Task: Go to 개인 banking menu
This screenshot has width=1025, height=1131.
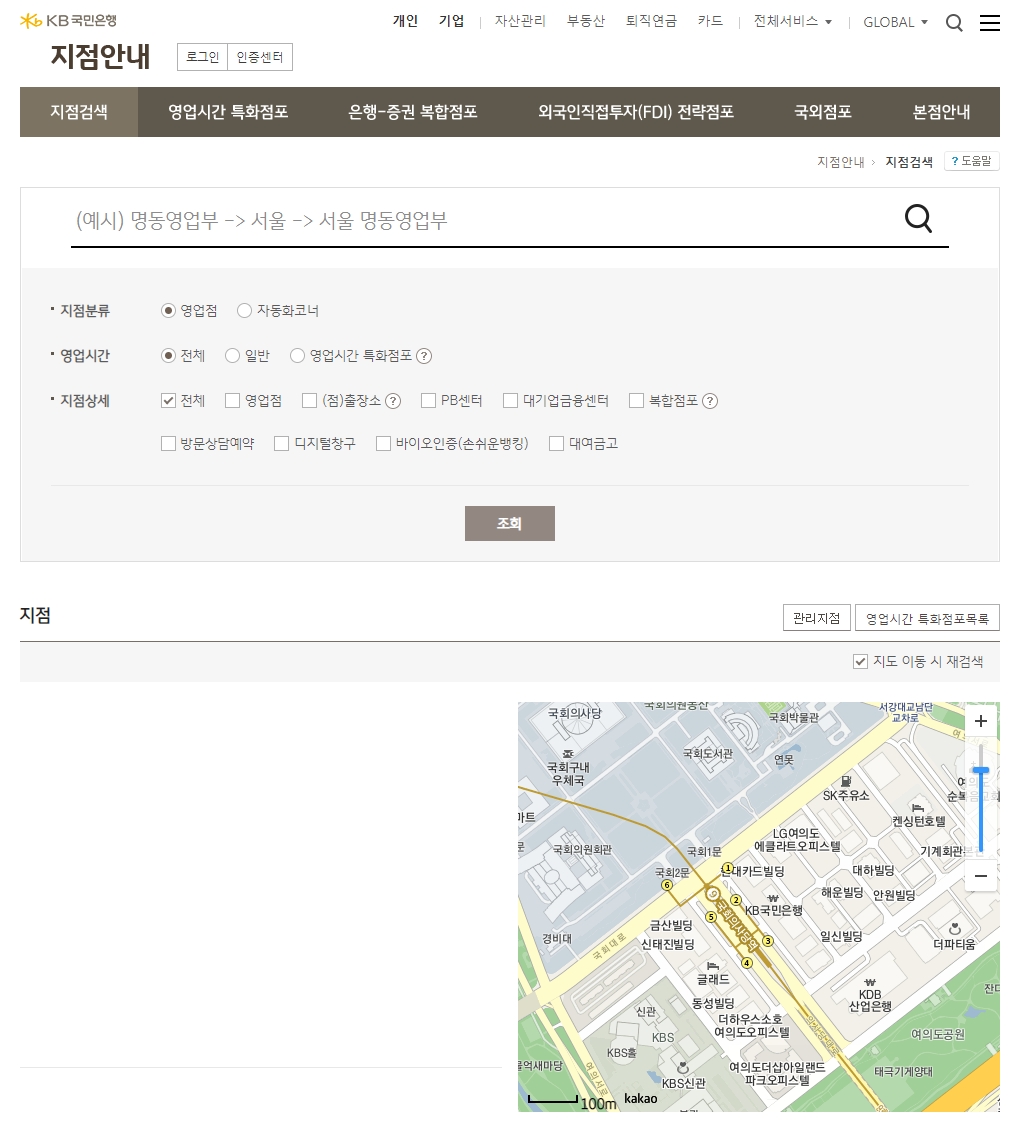Action: (405, 22)
